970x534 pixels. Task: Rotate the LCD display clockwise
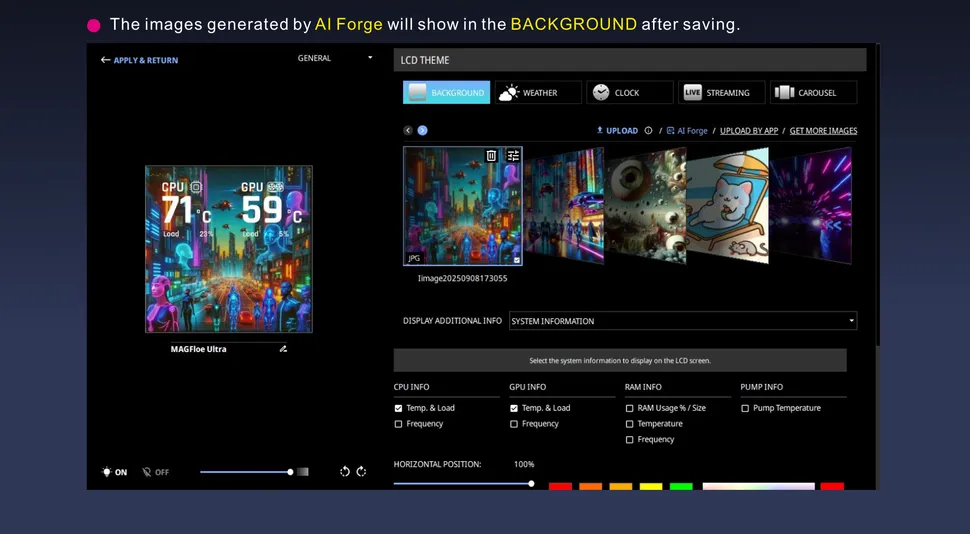362,472
